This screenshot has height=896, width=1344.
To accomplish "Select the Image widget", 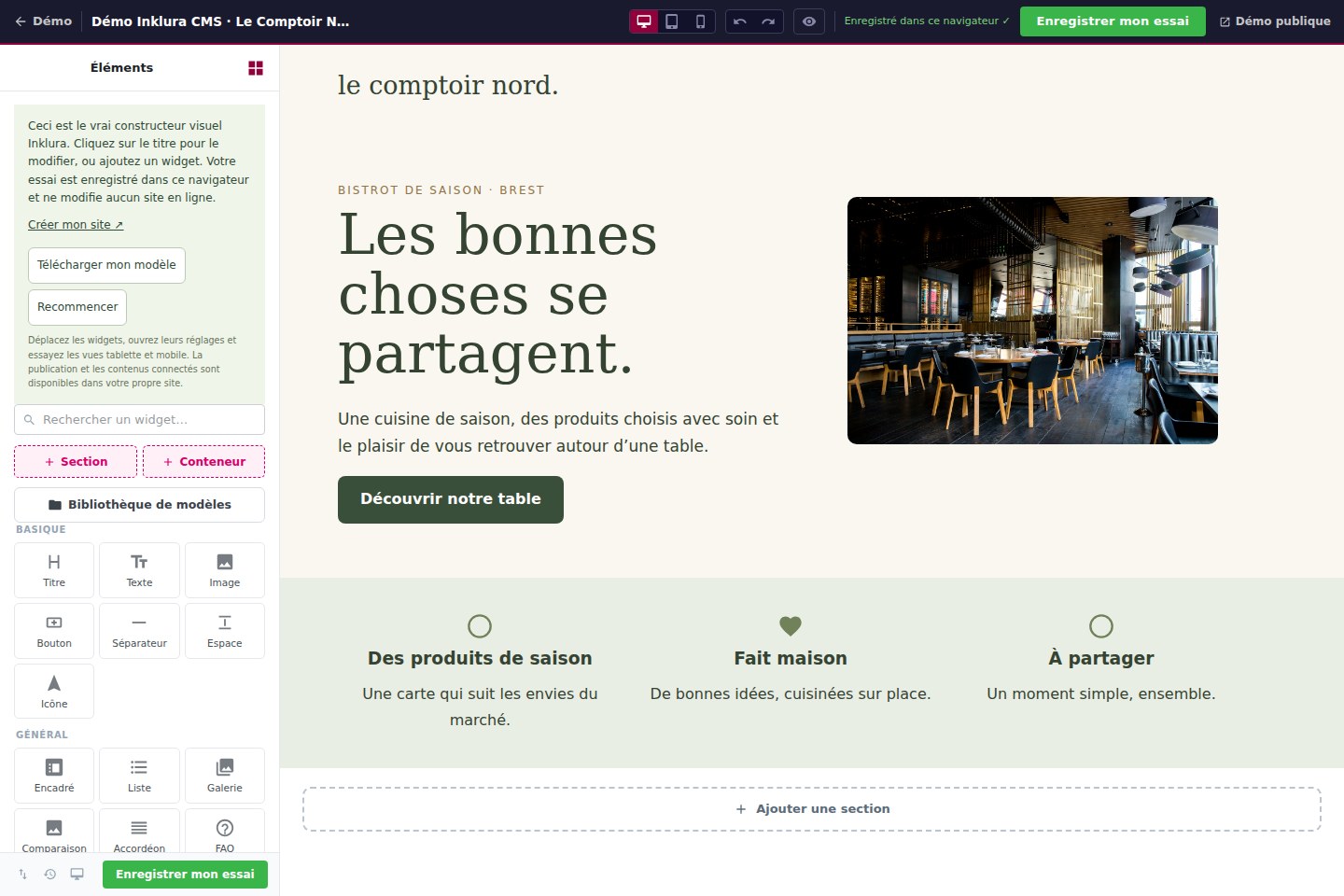I will 225,570.
